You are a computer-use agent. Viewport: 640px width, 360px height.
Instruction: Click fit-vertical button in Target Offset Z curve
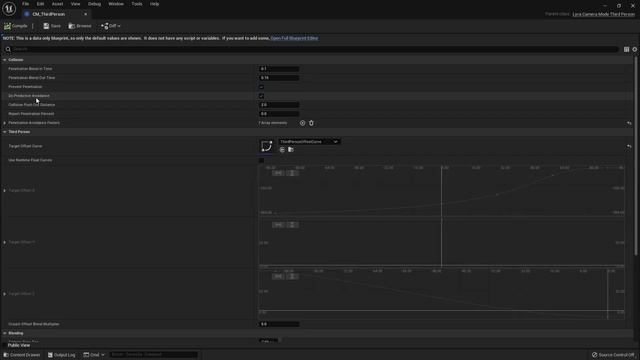point(292,277)
